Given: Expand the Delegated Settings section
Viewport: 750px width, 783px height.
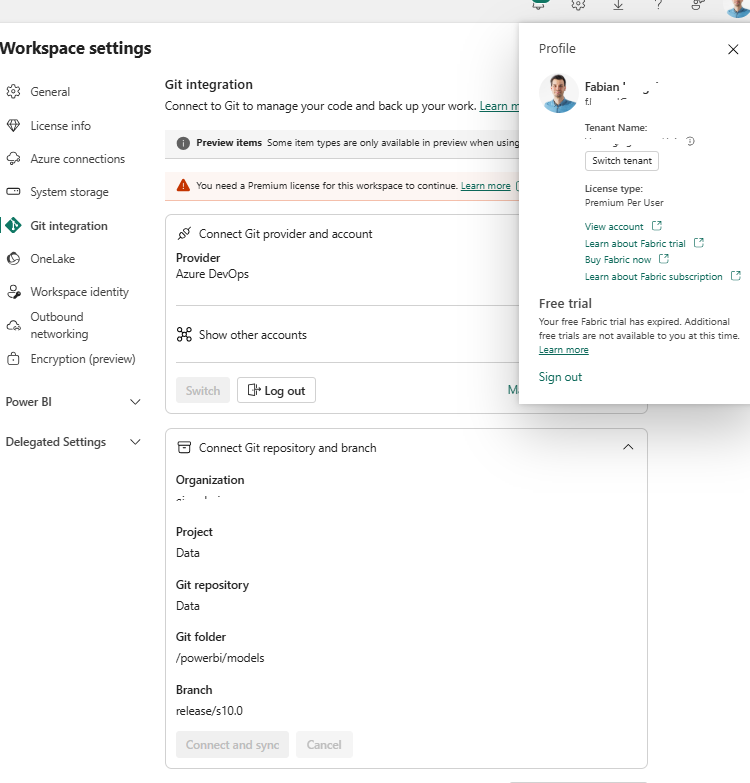Looking at the screenshot, I should (x=73, y=442).
